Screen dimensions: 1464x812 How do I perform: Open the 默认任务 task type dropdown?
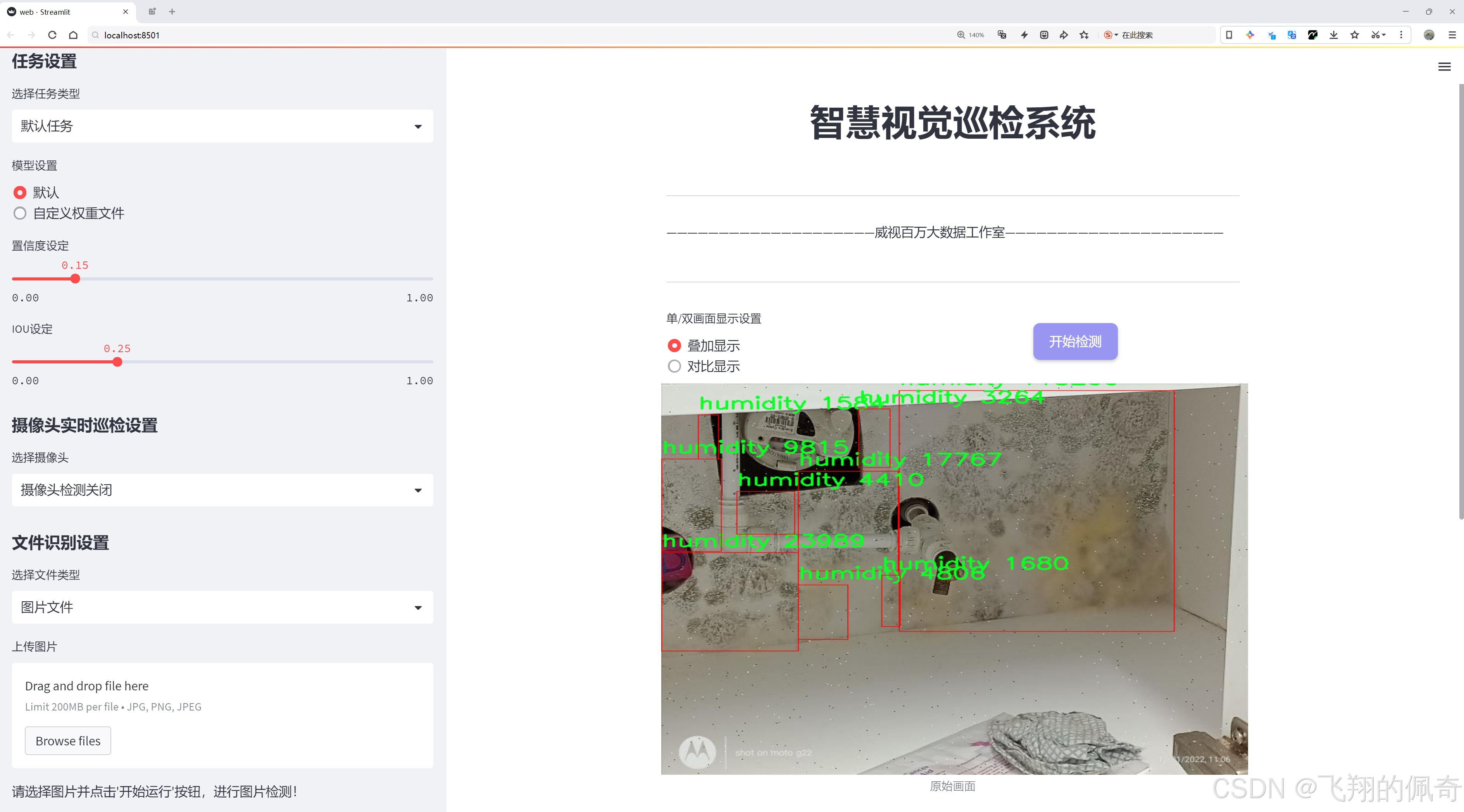[222, 126]
